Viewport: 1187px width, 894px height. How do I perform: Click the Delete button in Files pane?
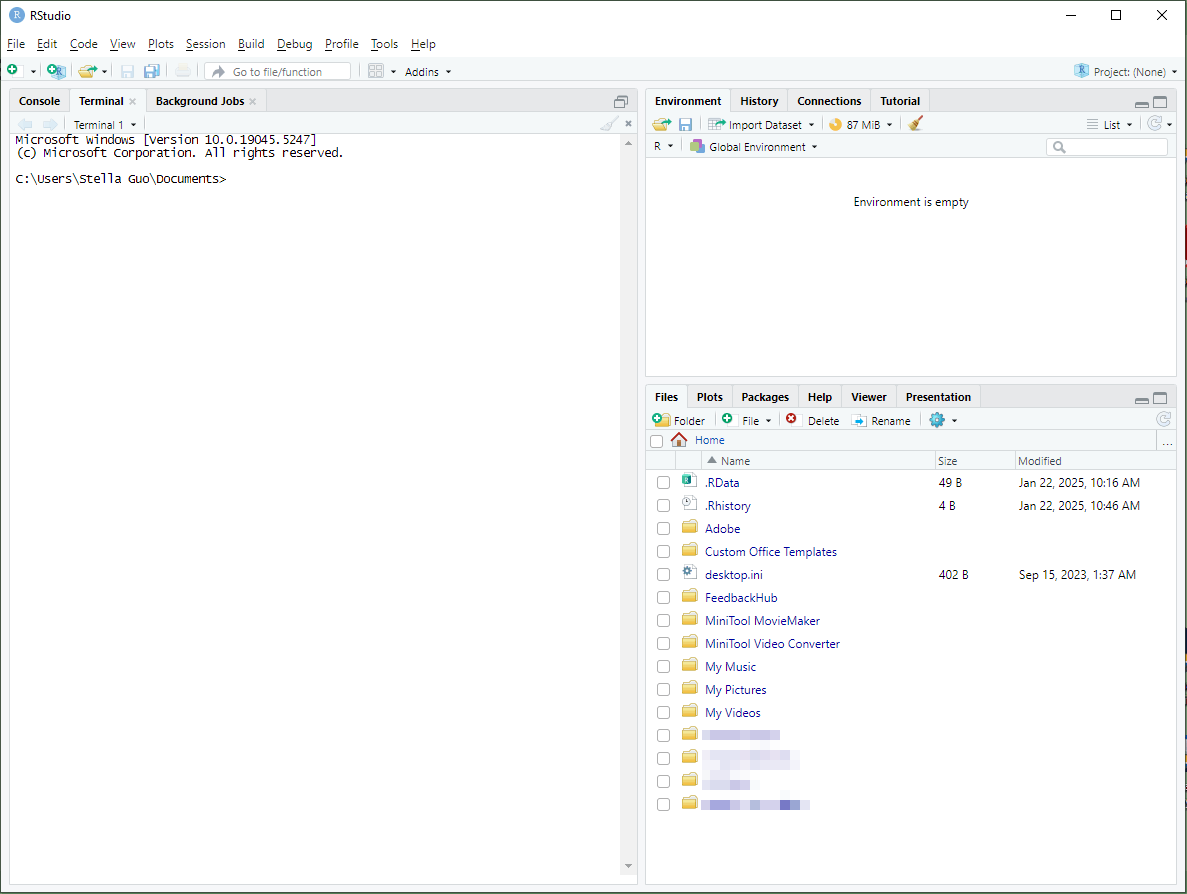[x=812, y=420]
